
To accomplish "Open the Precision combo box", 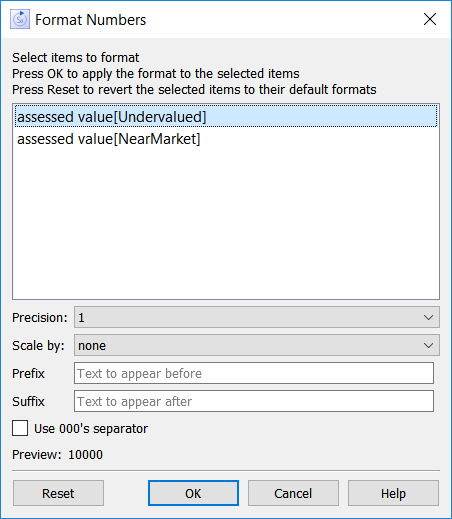I will 257,317.
